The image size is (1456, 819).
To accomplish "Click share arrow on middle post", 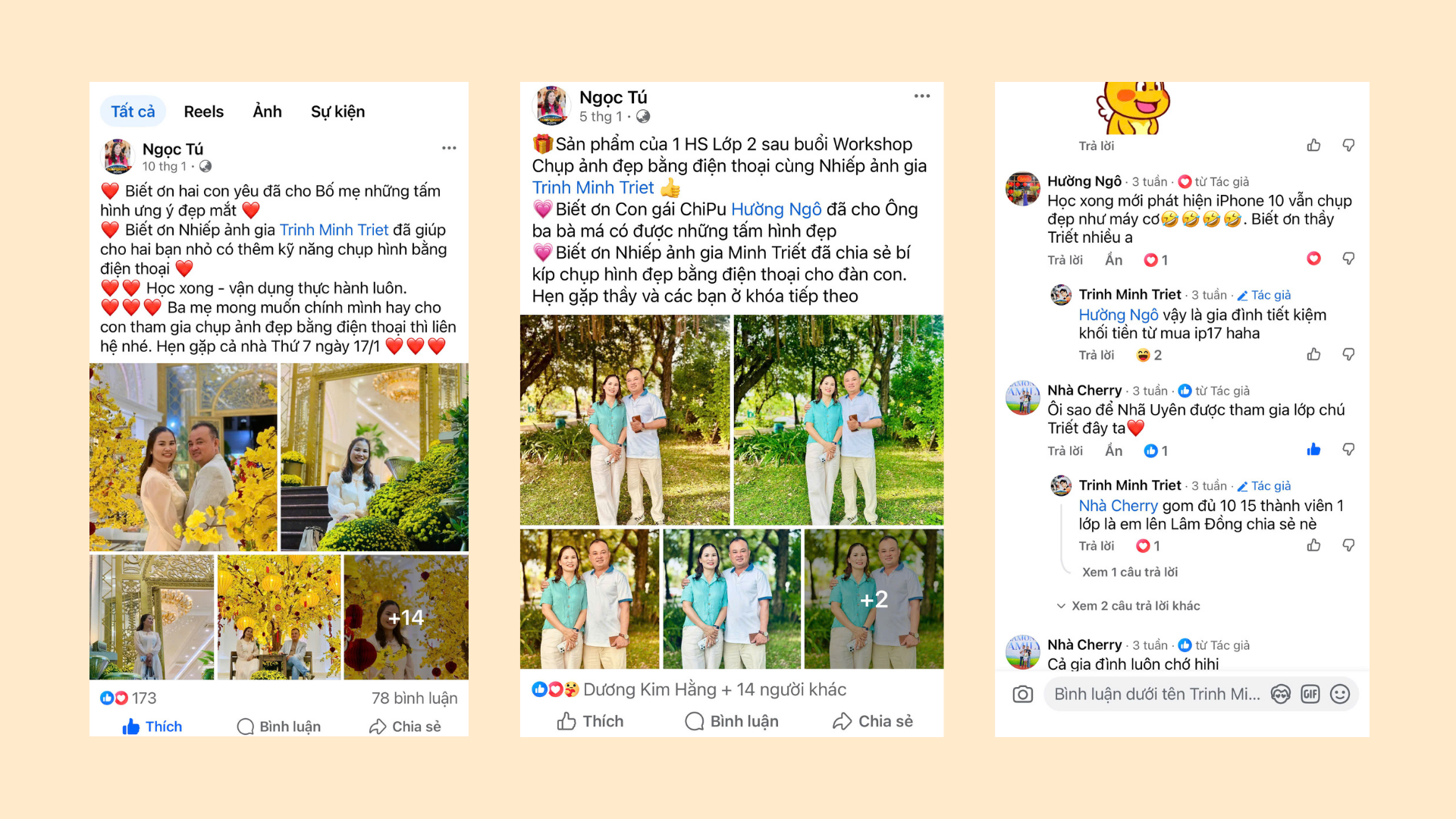I will coord(873,721).
